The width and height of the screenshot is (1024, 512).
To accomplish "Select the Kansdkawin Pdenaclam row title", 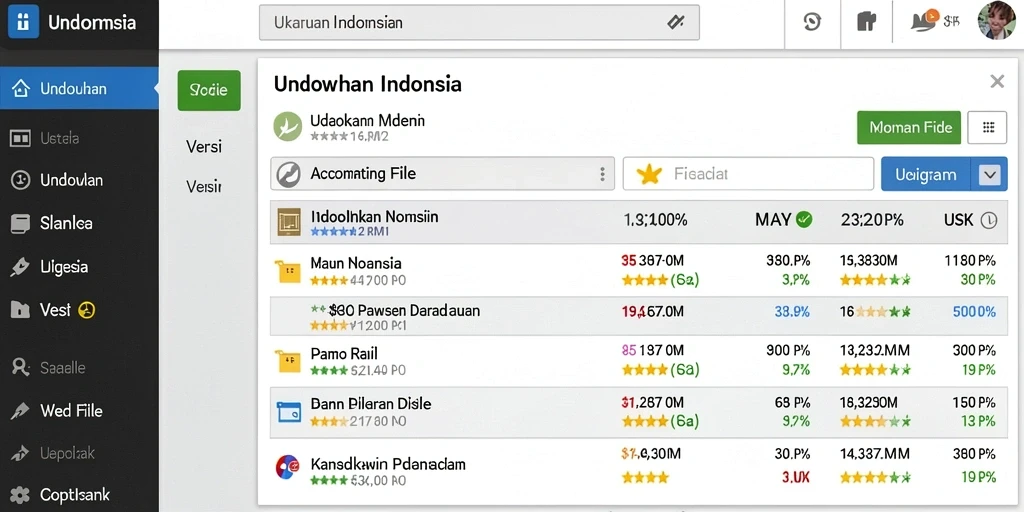I will click(x=388, y=464).
